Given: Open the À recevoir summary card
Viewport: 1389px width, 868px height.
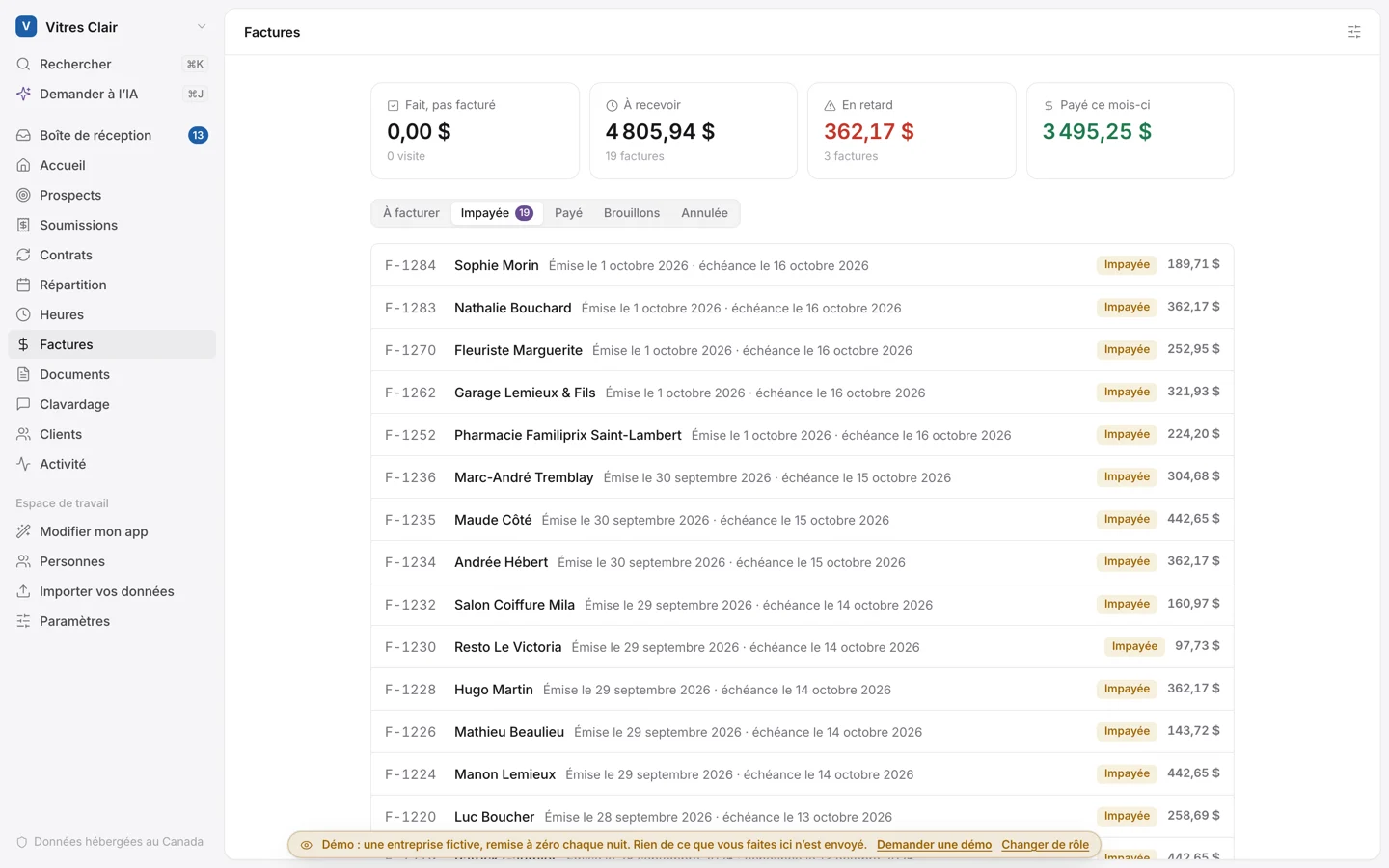Looking at the screenshot, I should tap(694, 131).
